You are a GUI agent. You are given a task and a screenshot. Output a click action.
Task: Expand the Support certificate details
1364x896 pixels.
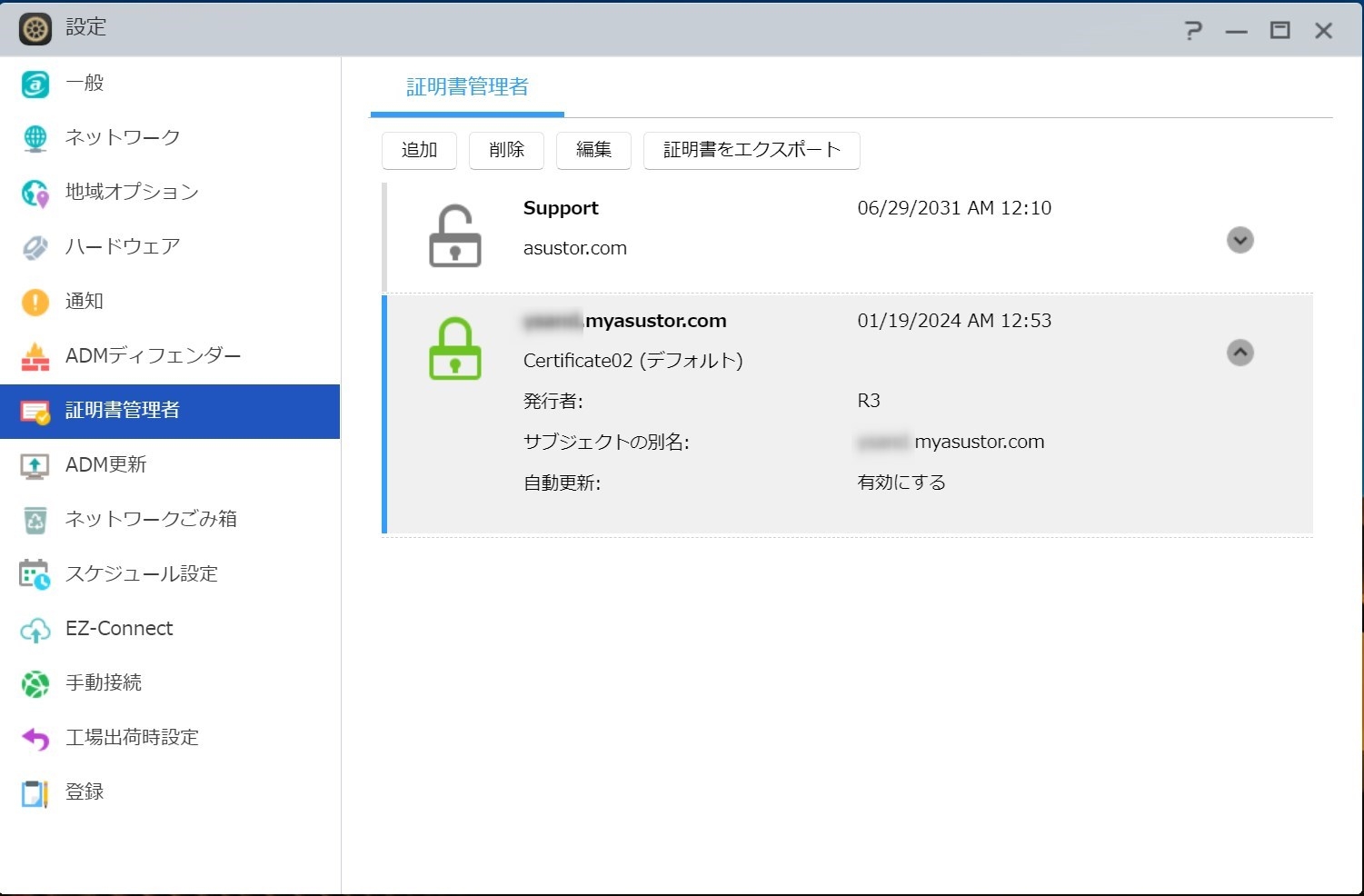click(x=1240, y=240)
